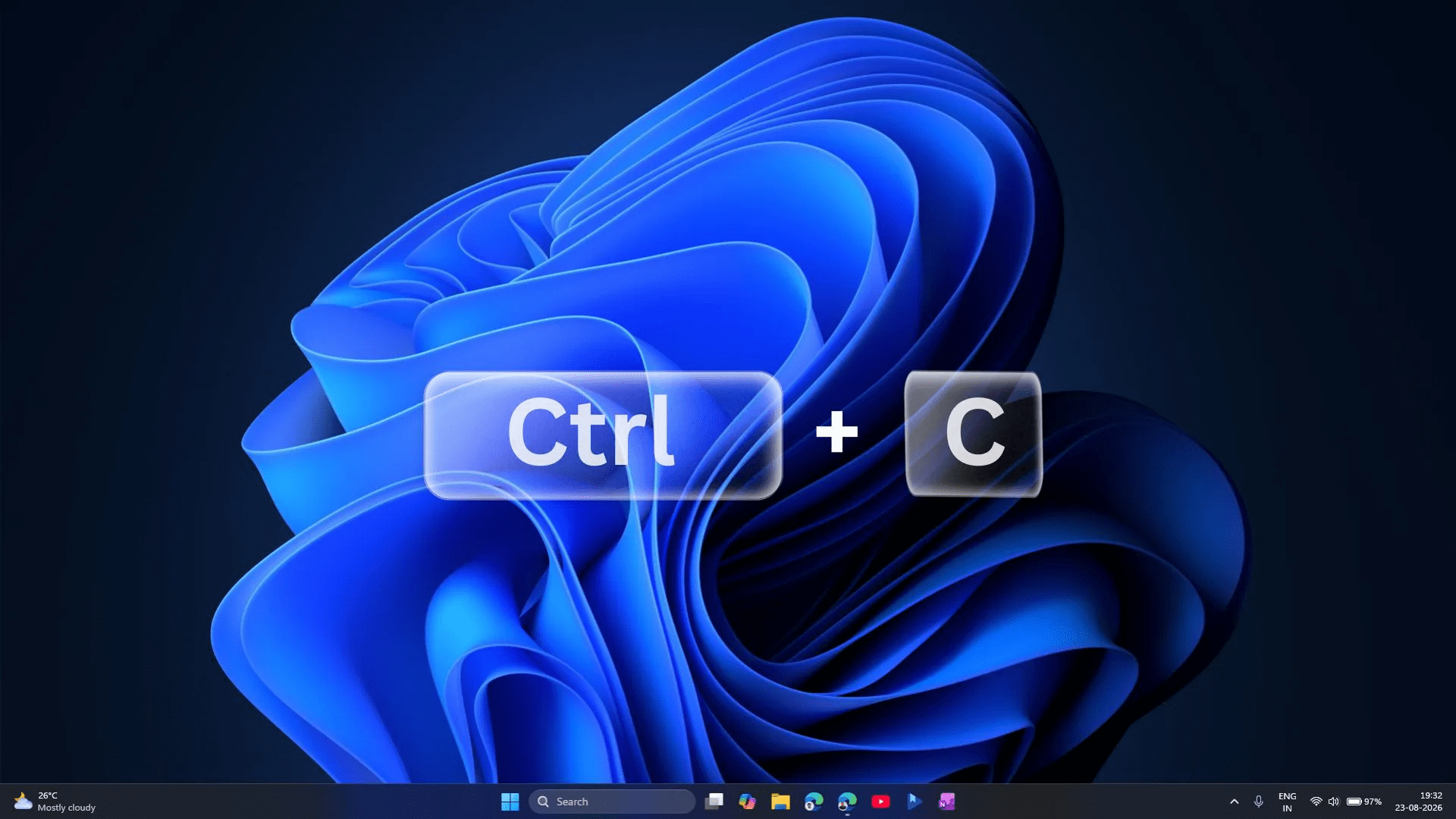Screen dimensions: 1456x819
Task: Open Wi-Fi network settings in tray
Action: pos(1316,802)
